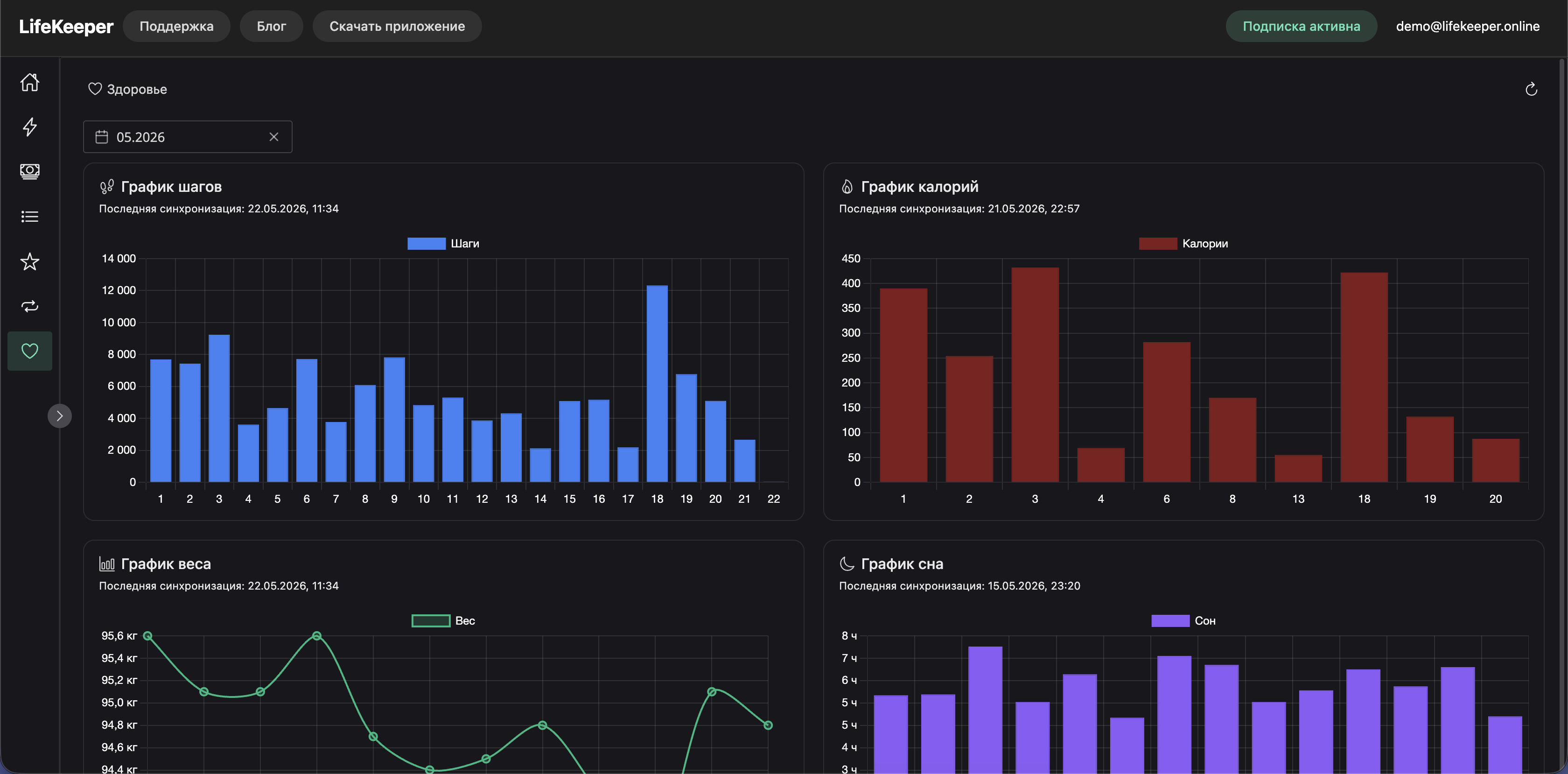1568x774 pixels.
Task: Click the flame icon by График калорий
Action: [x=847, y=186]
